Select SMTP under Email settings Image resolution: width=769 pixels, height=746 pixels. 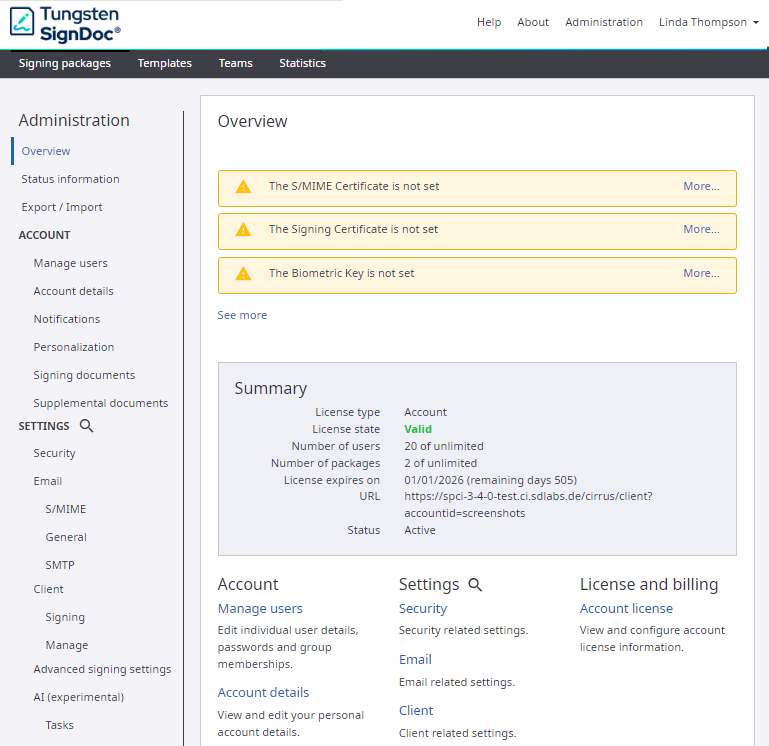click(x=60, y=565)
